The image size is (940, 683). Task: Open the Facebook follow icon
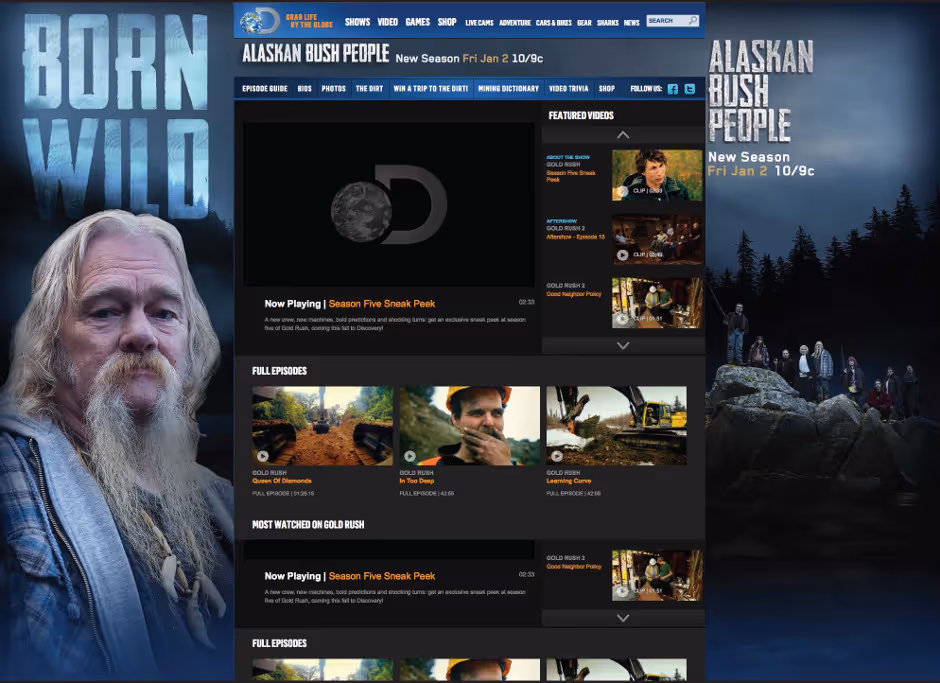(673, 89)
